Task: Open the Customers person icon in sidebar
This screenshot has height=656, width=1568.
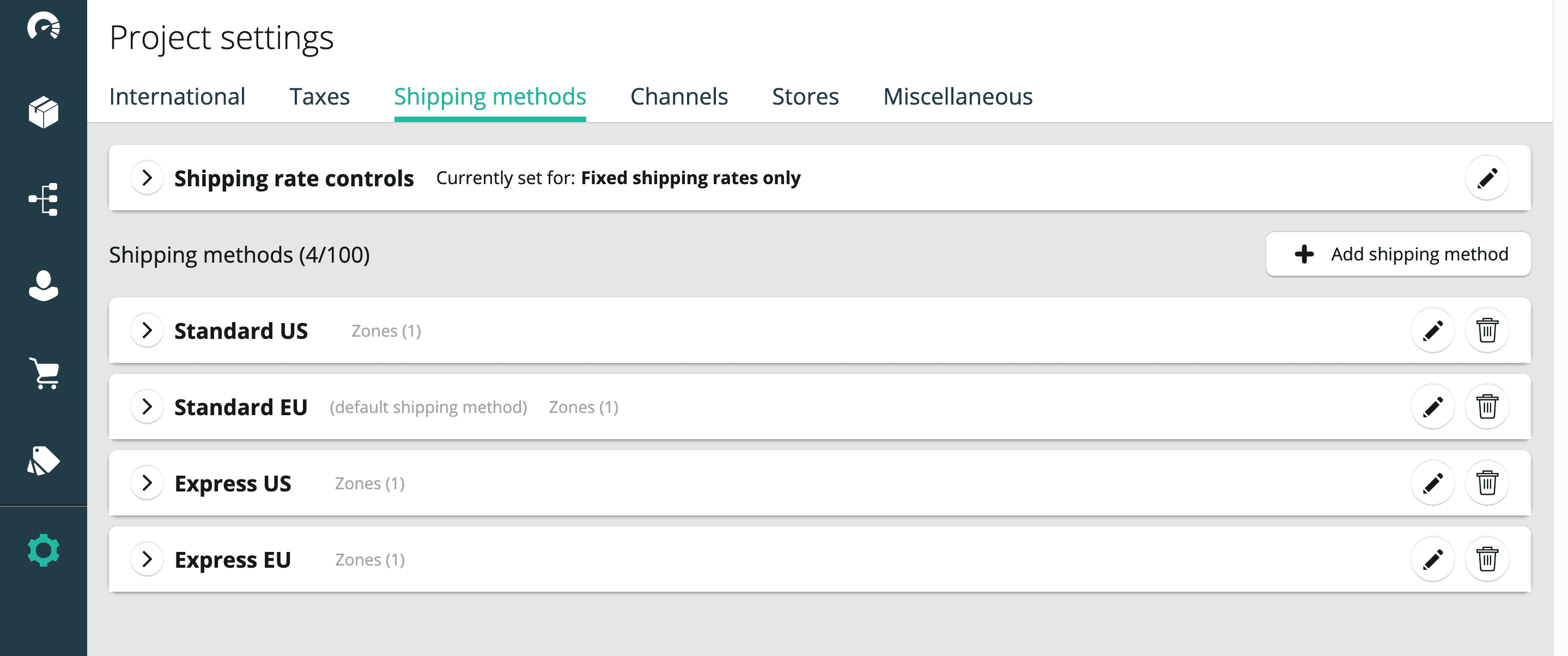Action: tap(43, 286)
